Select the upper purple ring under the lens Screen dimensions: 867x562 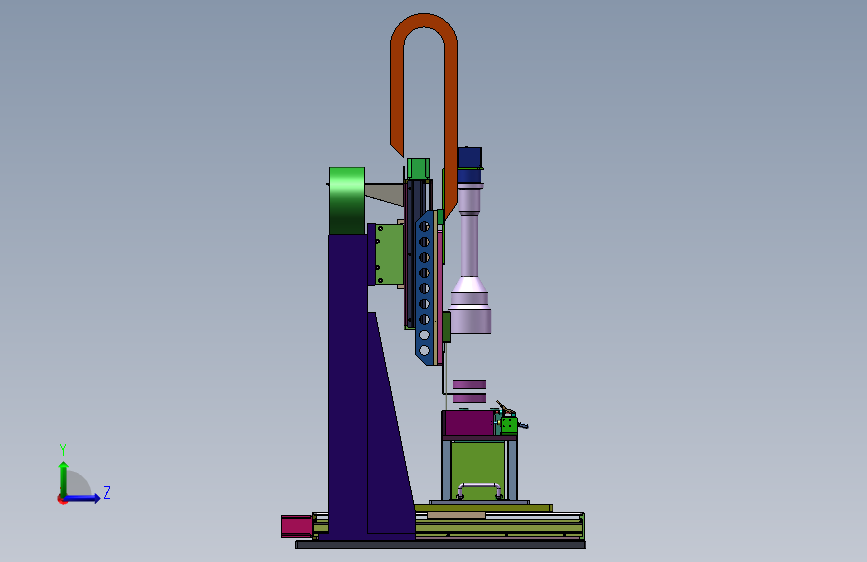pyautogui.click(x=469, y=384)
